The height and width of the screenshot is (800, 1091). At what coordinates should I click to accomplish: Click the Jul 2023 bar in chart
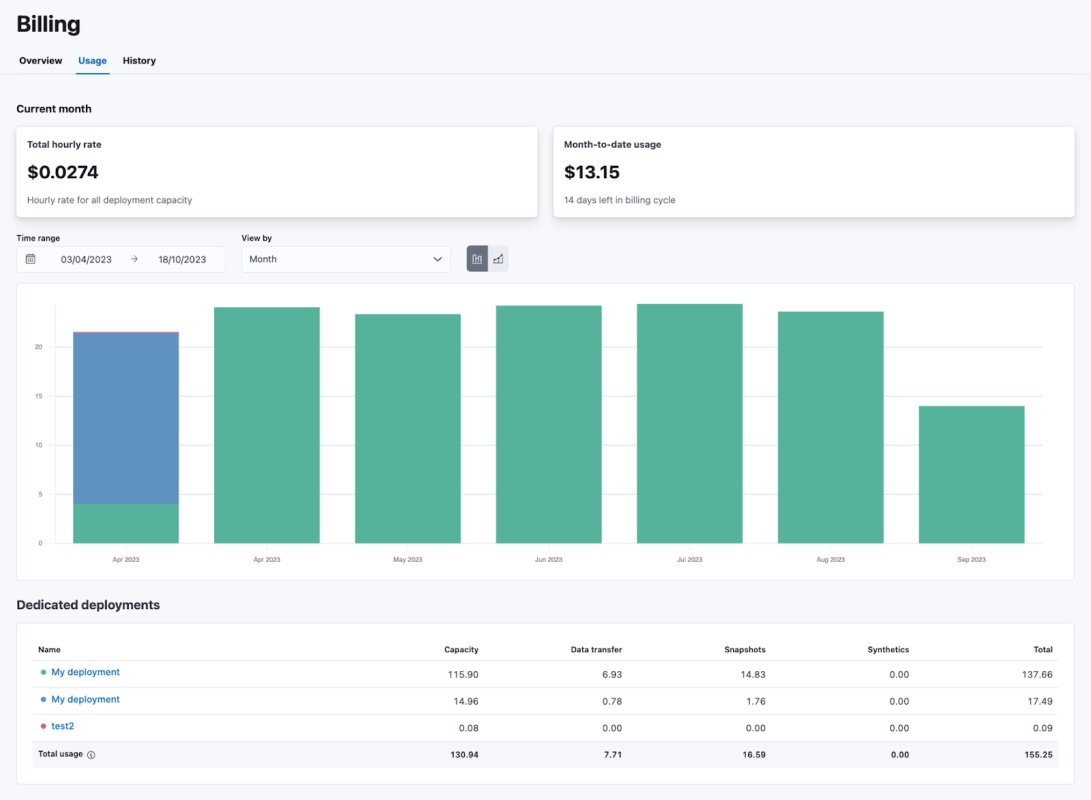(690, 423)
